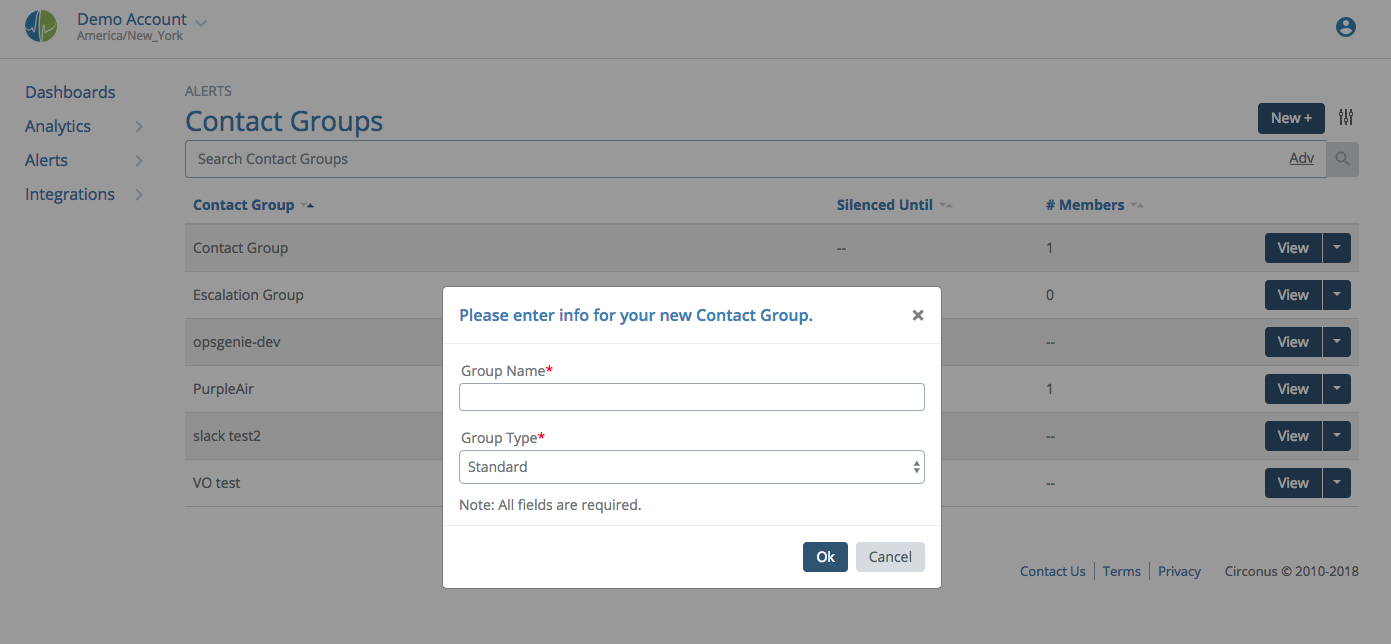Viewport: 1391px width, 644px height.
Task: Select Dashboards in the sidebar
Action: coord(69,91)
